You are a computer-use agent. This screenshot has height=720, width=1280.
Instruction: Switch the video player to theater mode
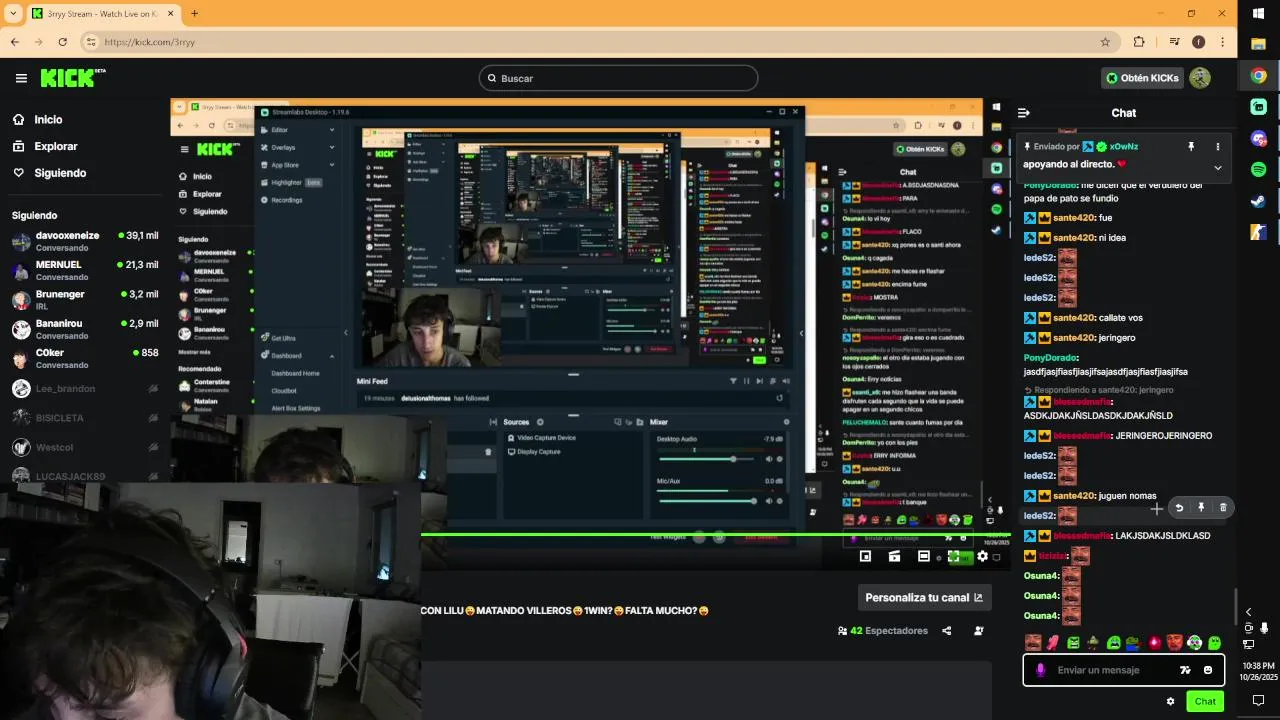924,556
